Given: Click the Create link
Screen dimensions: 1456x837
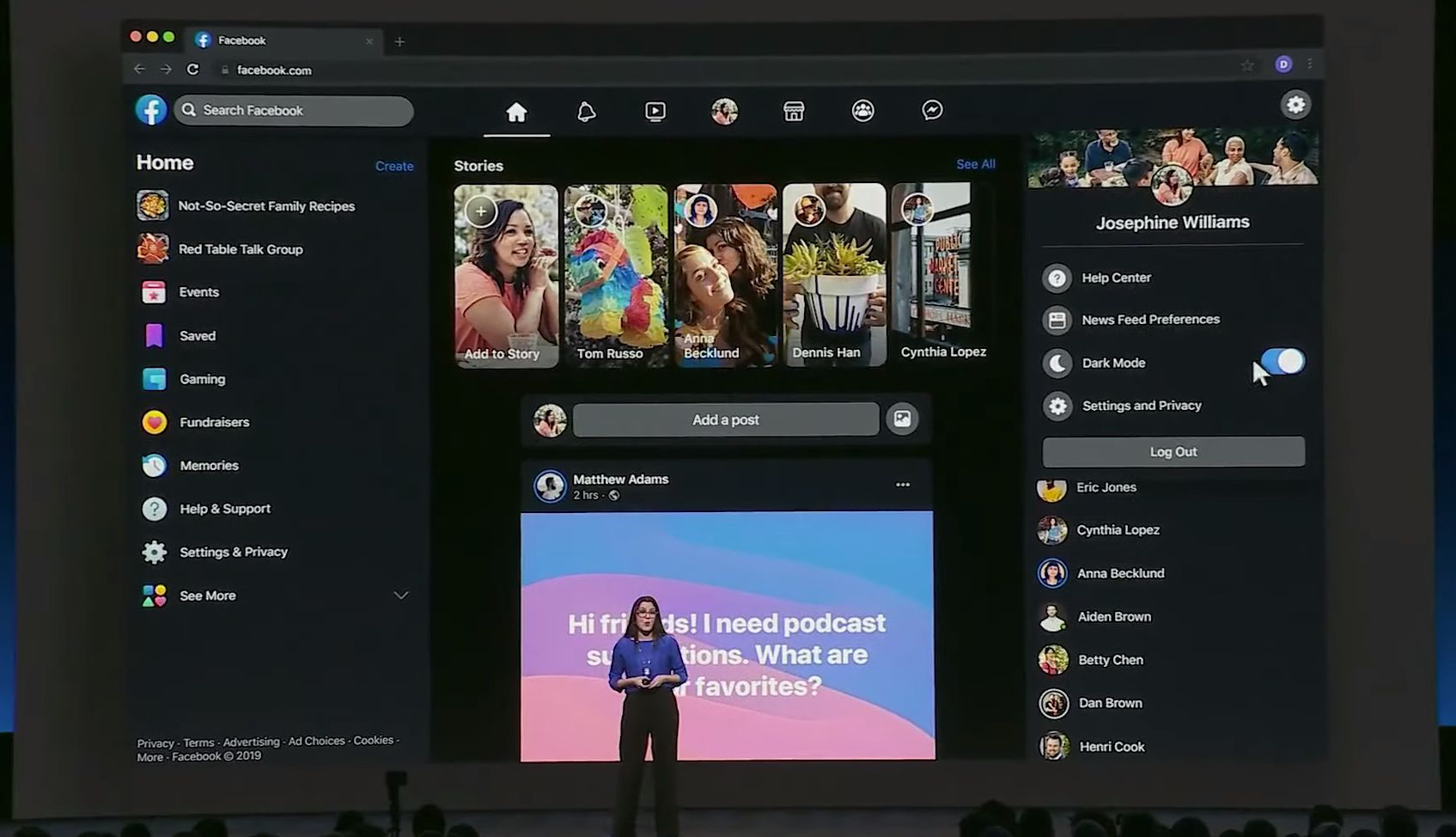Looking at the screenshot, I should (x=394, y=166).
